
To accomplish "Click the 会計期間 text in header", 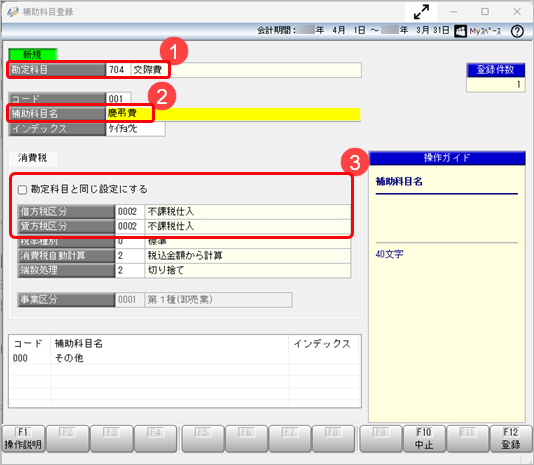I will coord(277,31).
